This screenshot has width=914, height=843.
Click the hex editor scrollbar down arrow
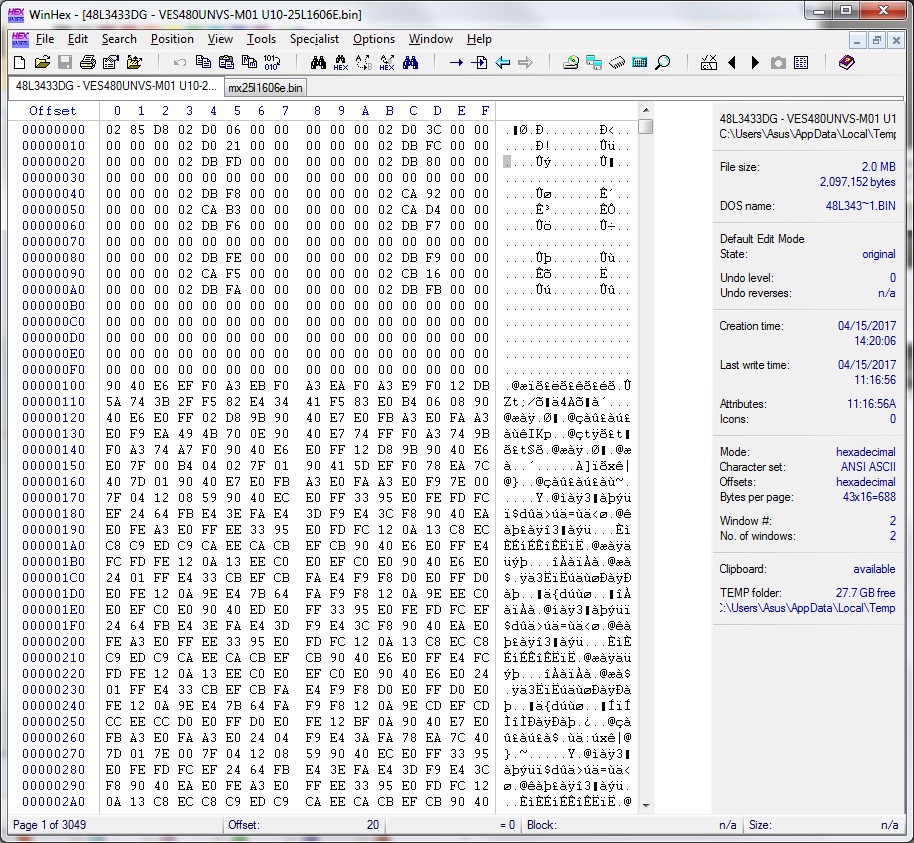tap(646, 803)
